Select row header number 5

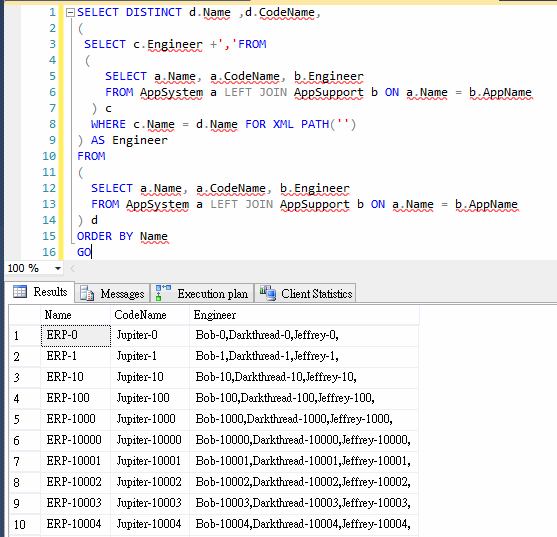coord(25,419)
